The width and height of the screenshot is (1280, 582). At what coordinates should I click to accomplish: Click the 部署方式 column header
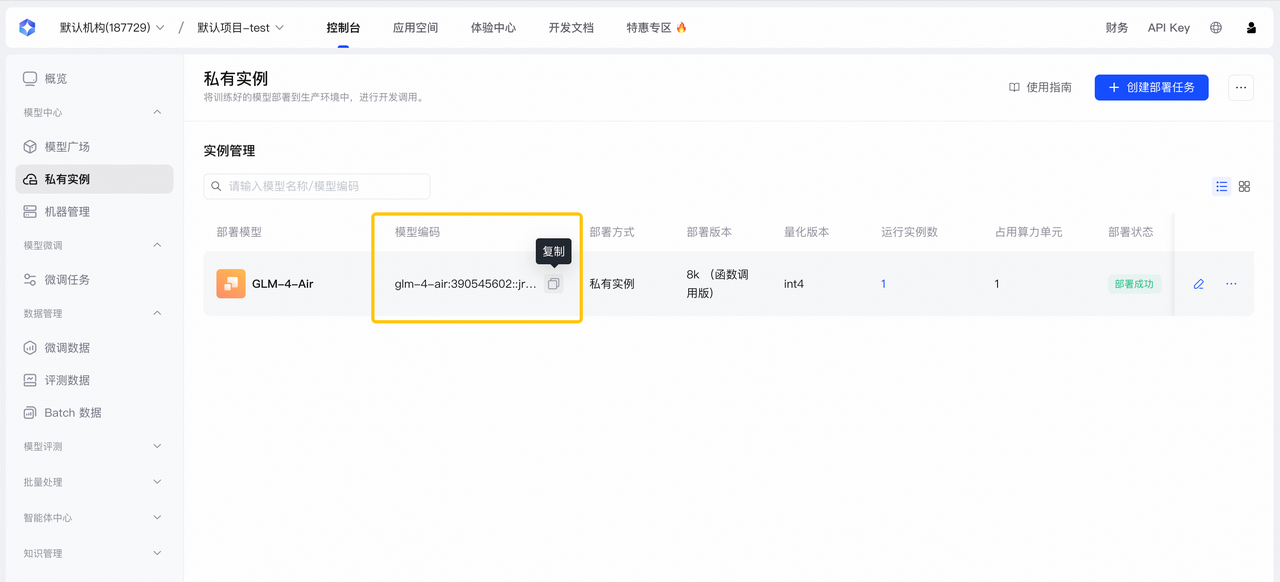pyautogui.click(x=612, y=232)
